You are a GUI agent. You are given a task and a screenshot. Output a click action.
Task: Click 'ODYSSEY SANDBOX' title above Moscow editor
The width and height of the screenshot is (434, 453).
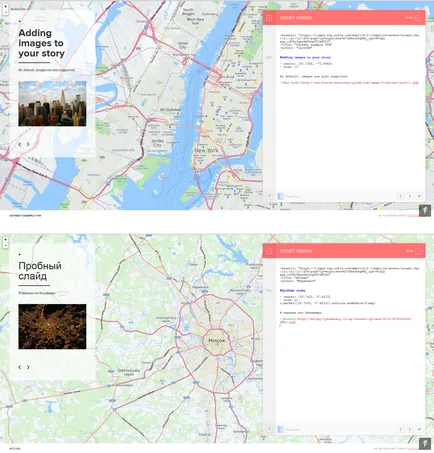[296, 251]
